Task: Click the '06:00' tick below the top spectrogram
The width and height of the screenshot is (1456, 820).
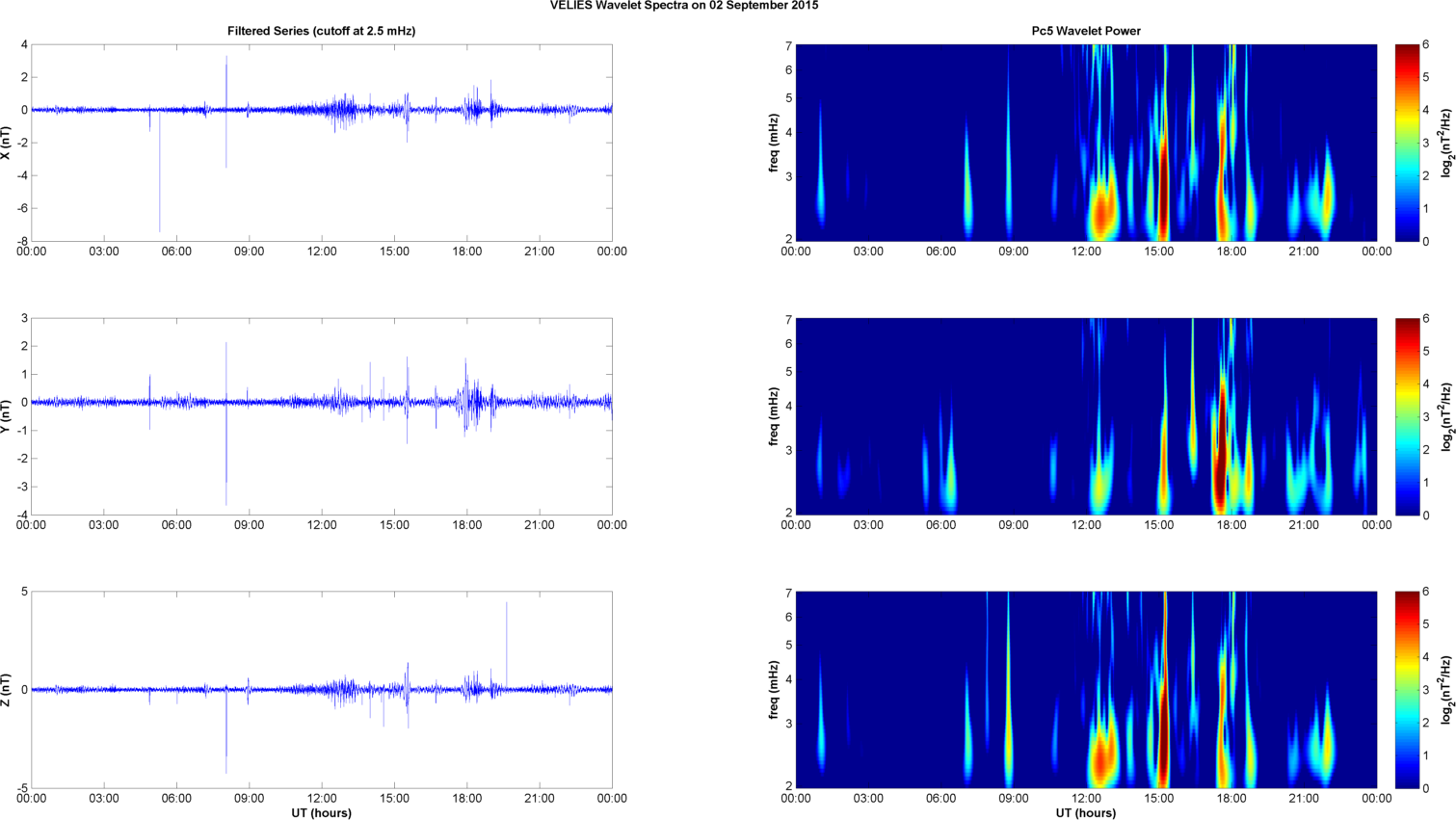Action: pos(940,251)
